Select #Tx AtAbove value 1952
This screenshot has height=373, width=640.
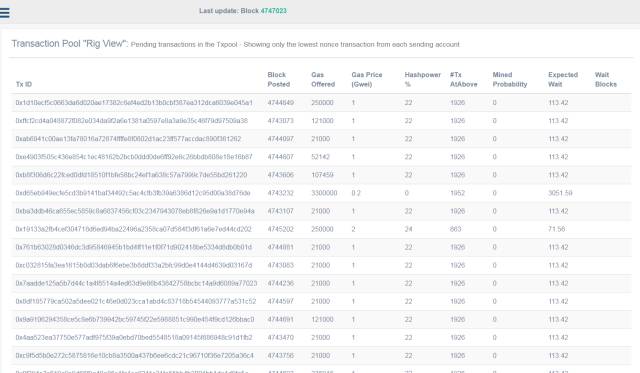click(x=458, y=193)
